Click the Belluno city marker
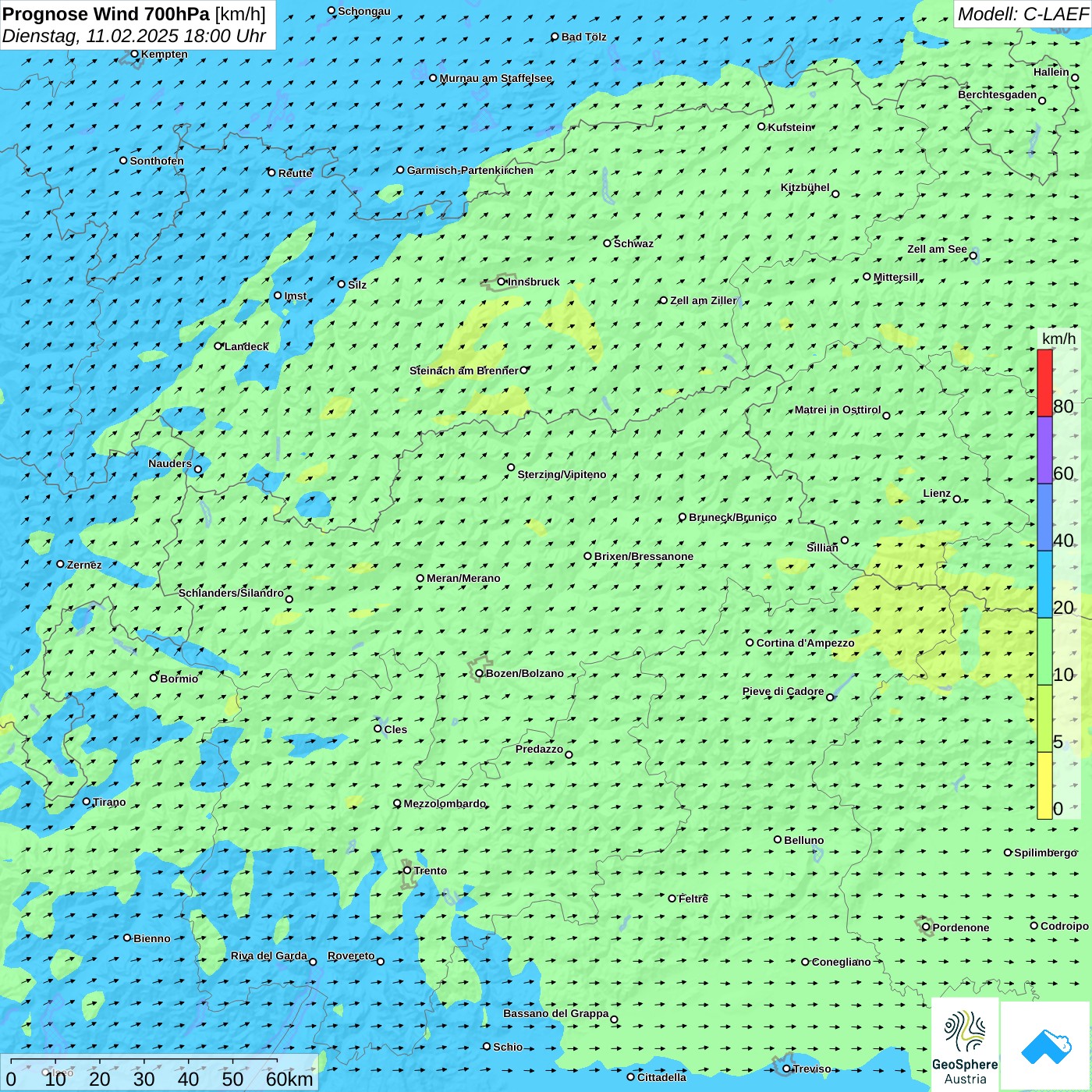The height and width of the screenshot is (1092, 1092). [777, 839]
